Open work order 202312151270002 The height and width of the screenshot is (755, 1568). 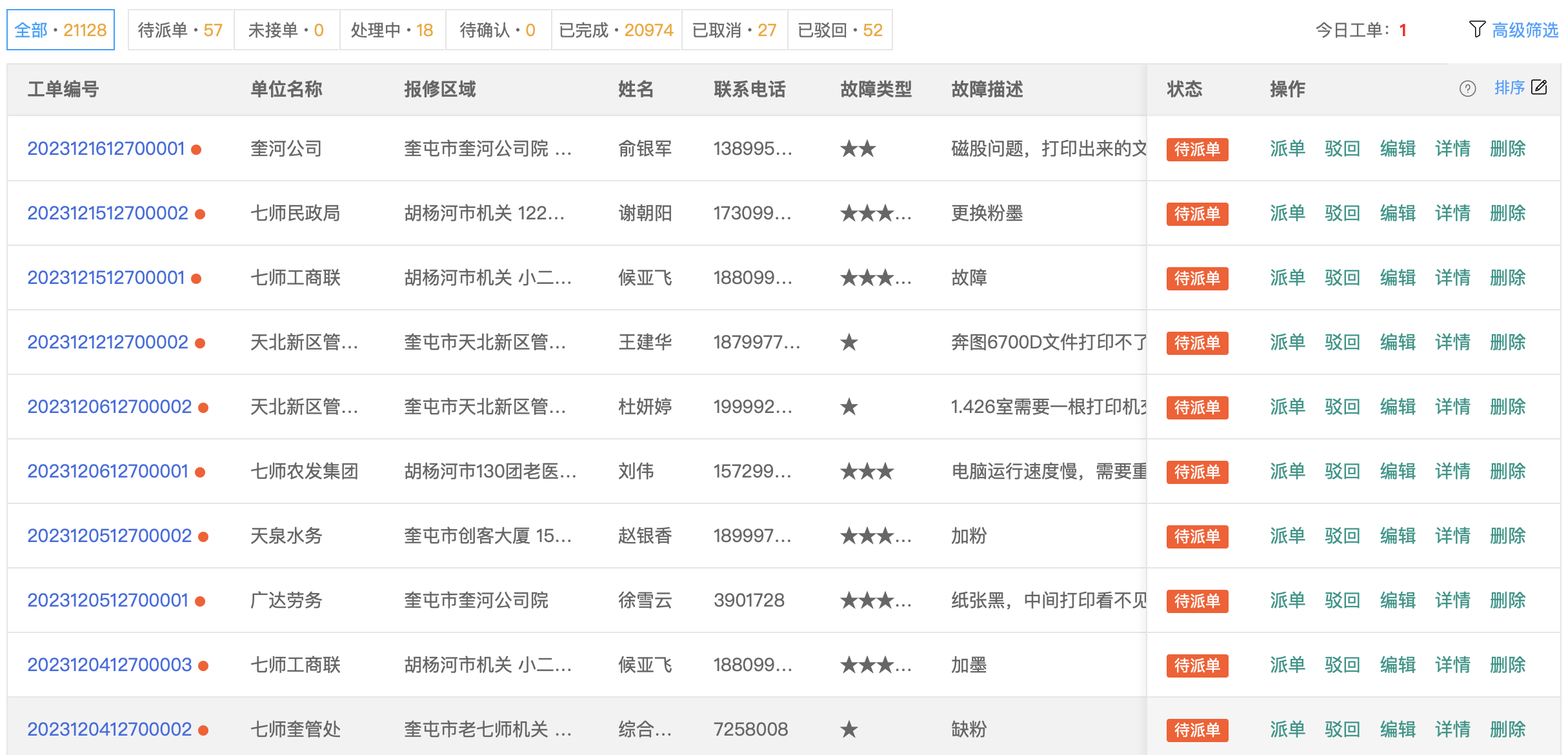pos(108,213)
